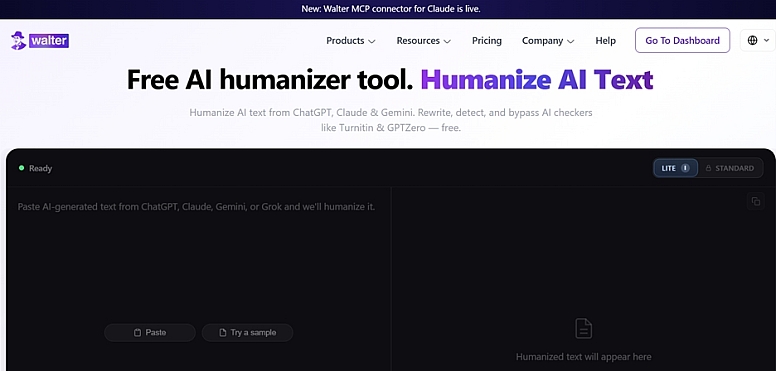776x371 pixels.
Task: Open the Help page
Action: coord(605,41)
